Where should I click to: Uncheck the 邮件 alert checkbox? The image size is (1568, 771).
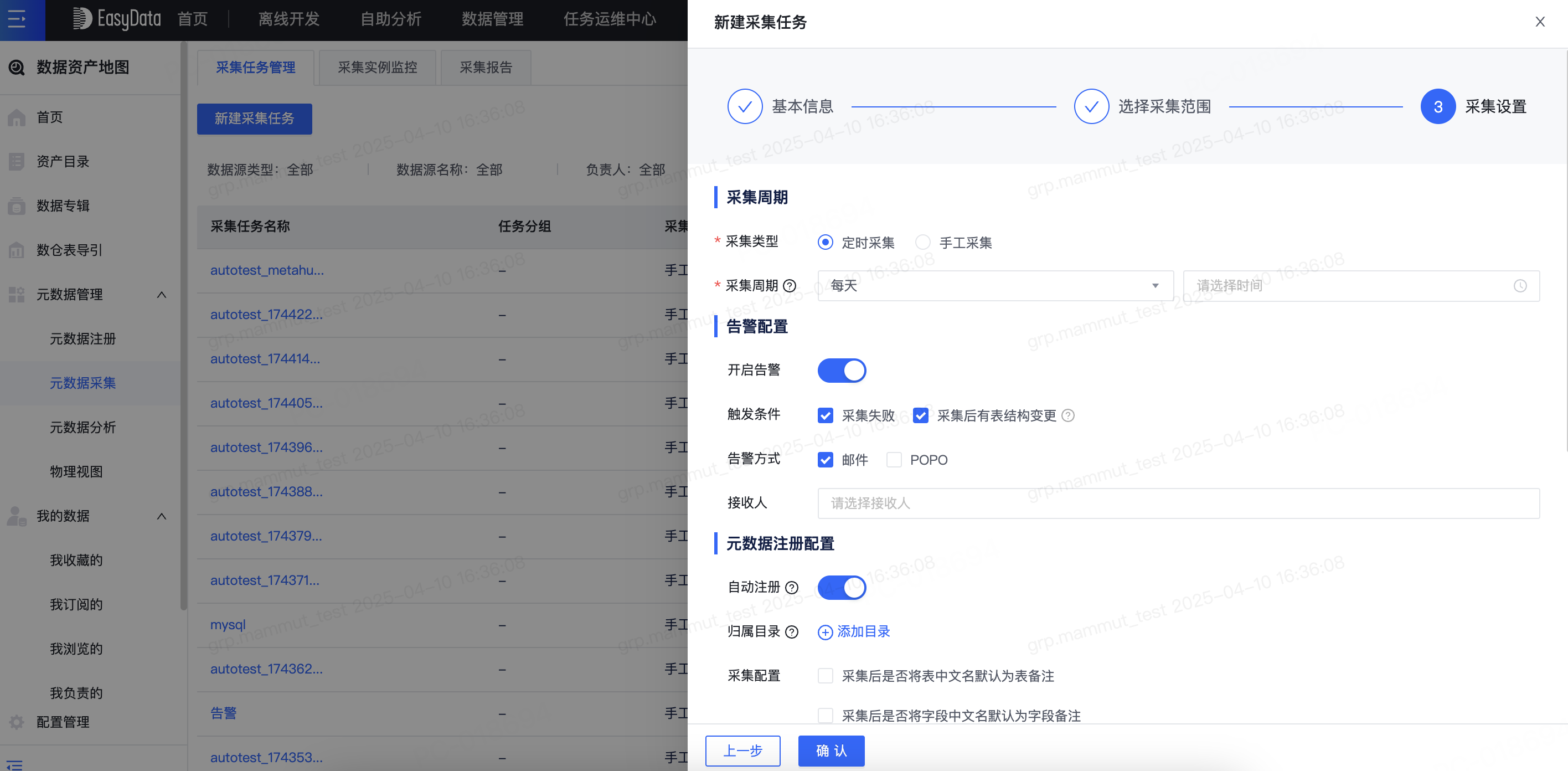click(x=825, y=460)
